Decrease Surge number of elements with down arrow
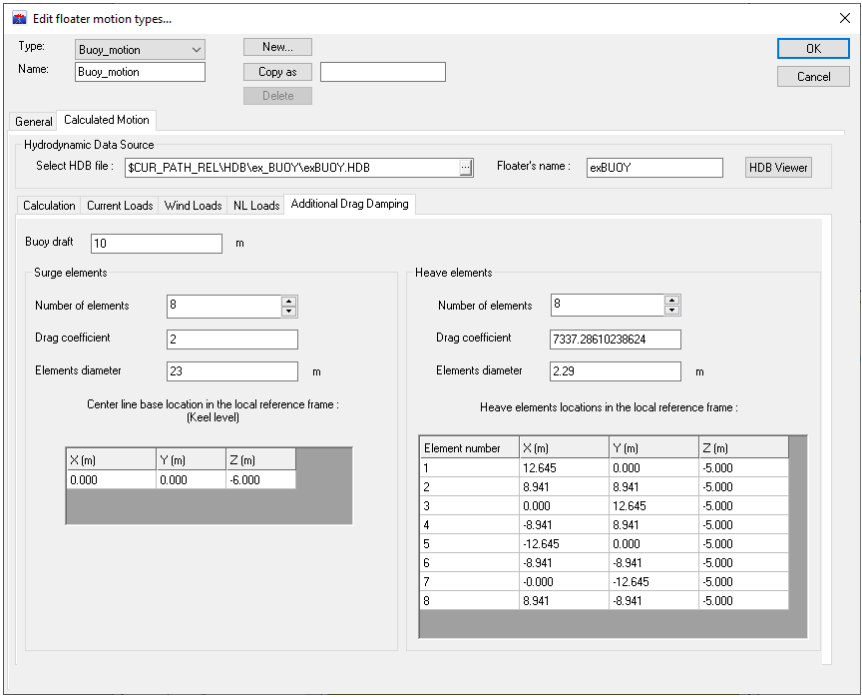 point(289,311)
